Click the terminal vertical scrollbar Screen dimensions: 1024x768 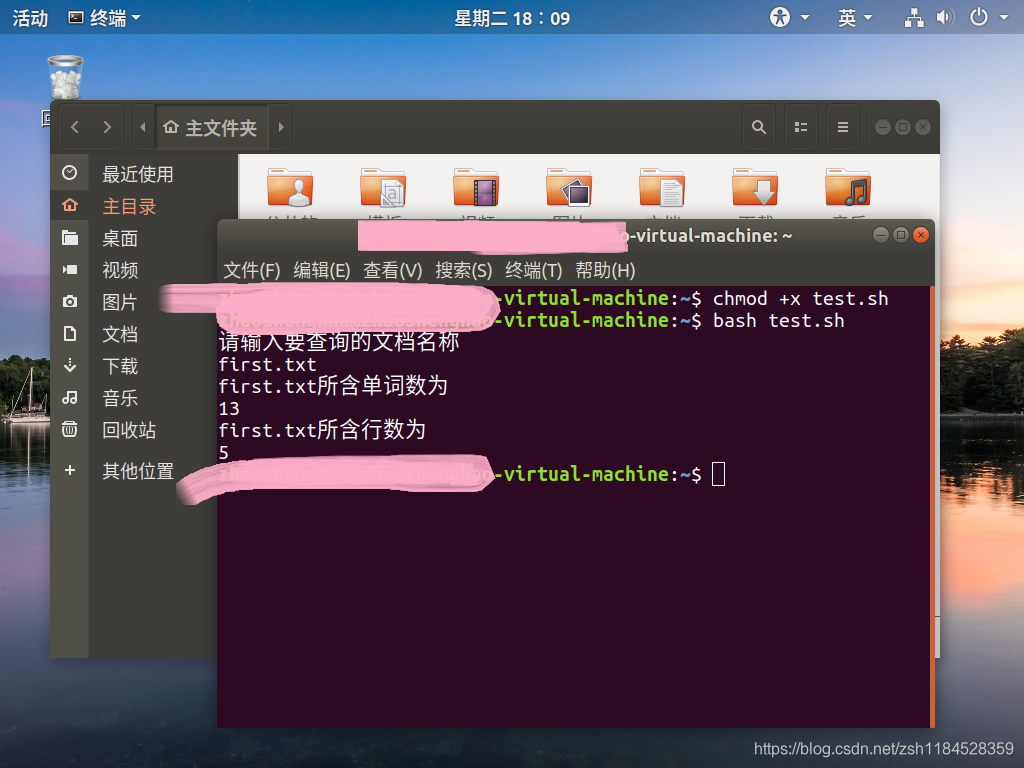pos(931,506)
